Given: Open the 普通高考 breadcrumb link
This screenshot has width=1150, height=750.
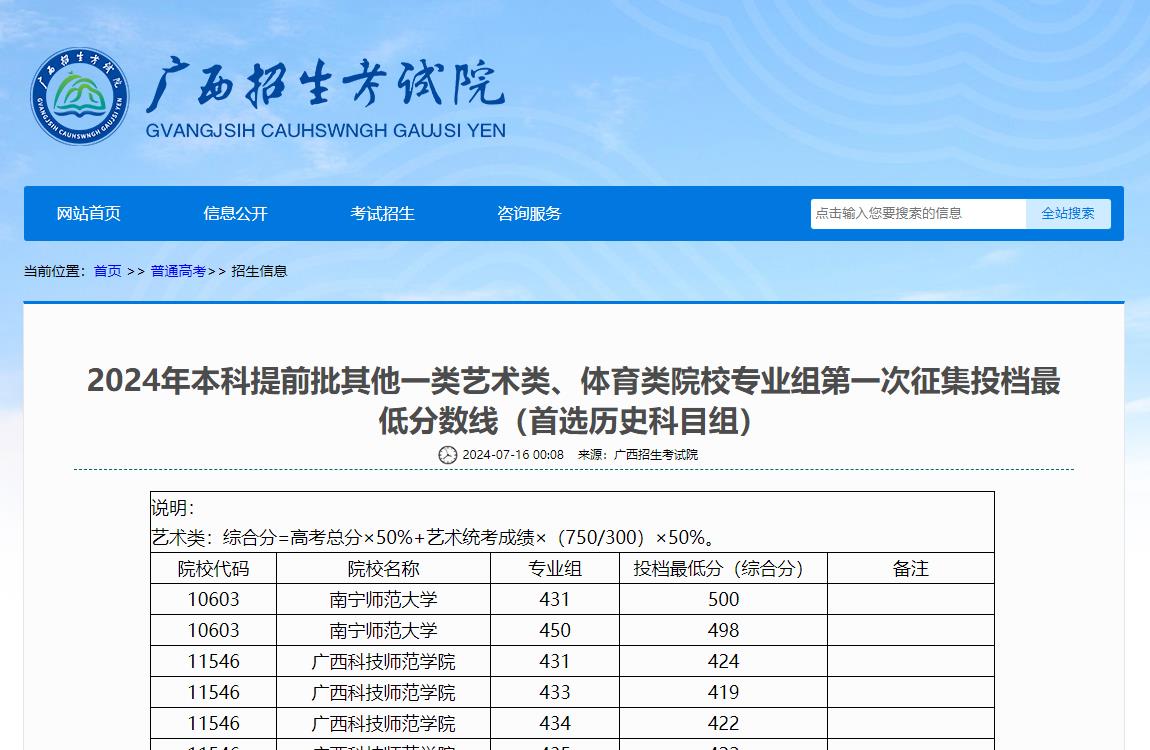Looking at the screenshot, I should 174,270.
